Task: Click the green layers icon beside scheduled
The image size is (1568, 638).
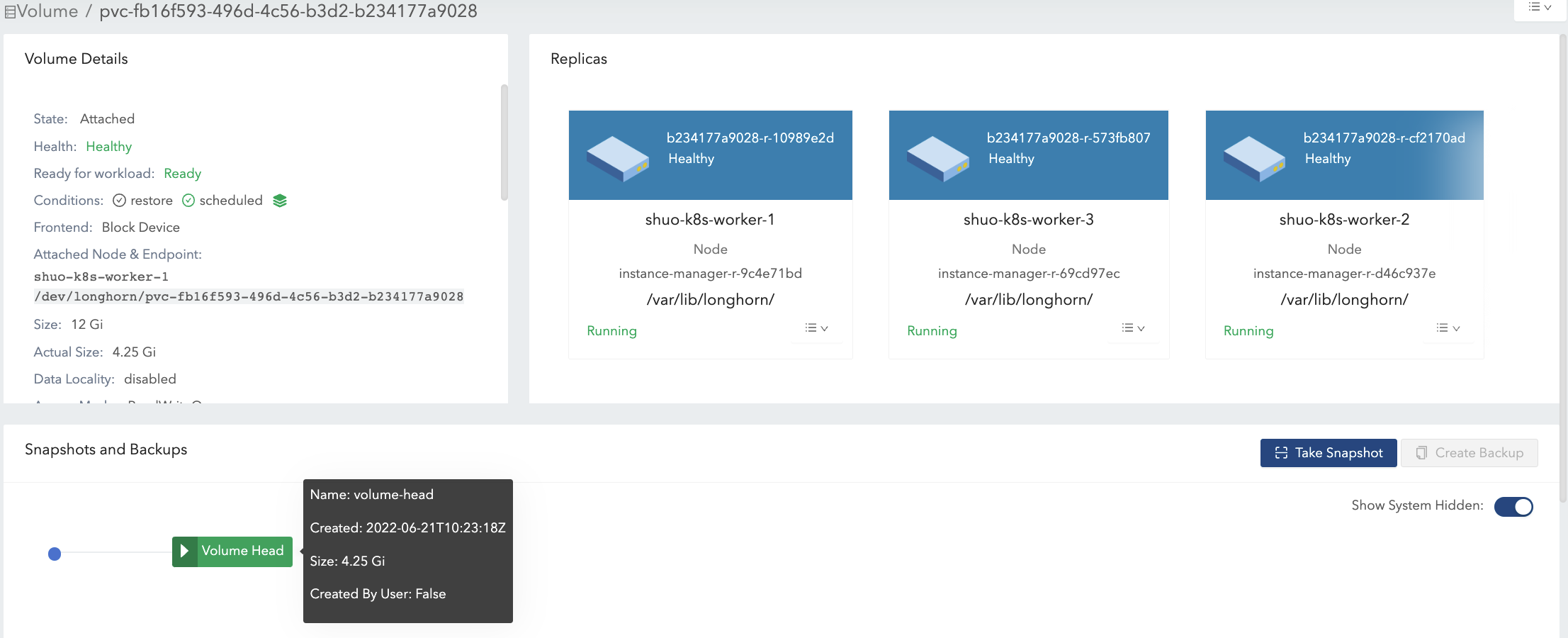Action: (x=280, y=201)
